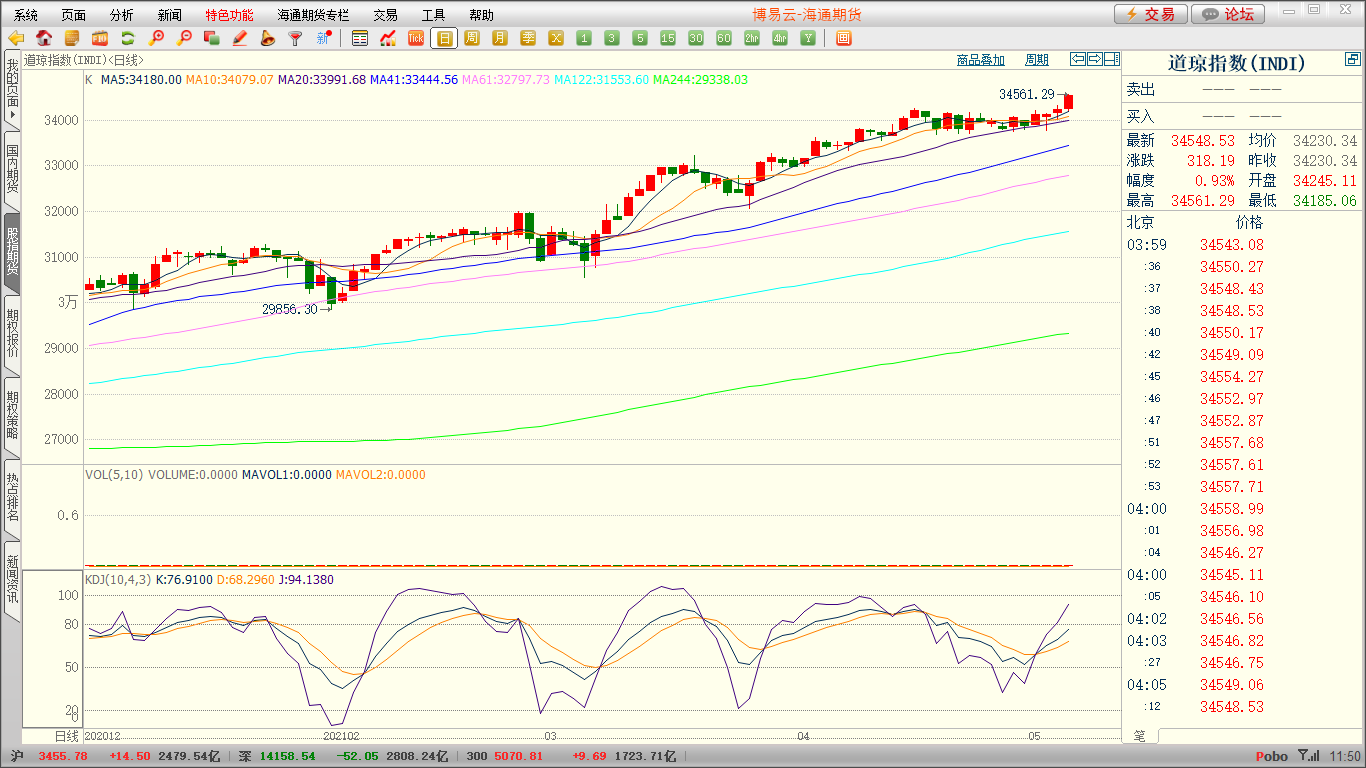The height and width of the screenshot is (768, 1366).
Task: Click the 日线 label at chart bottom
Action: click(x=65, y=736)
